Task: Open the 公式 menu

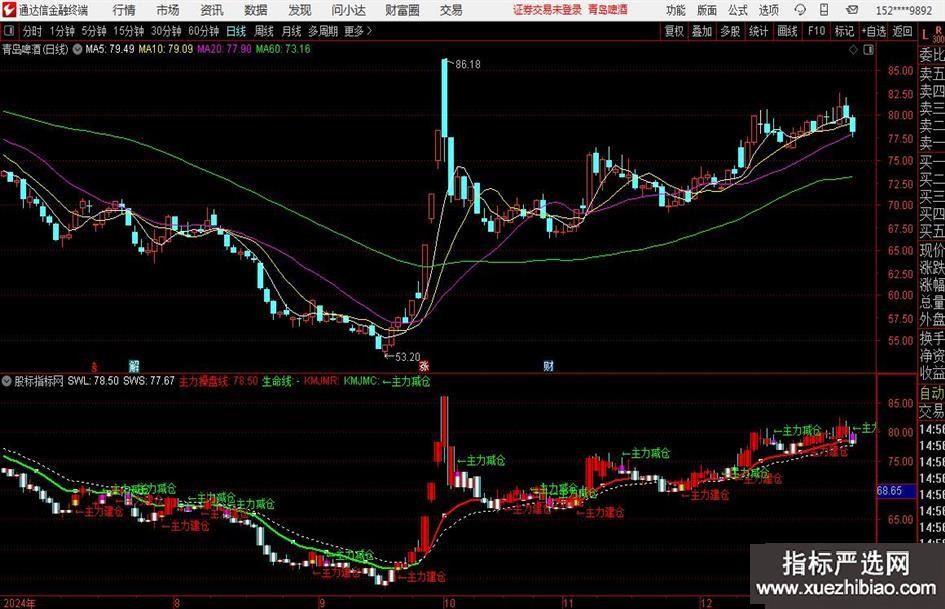Action: (x=738, y=10)
